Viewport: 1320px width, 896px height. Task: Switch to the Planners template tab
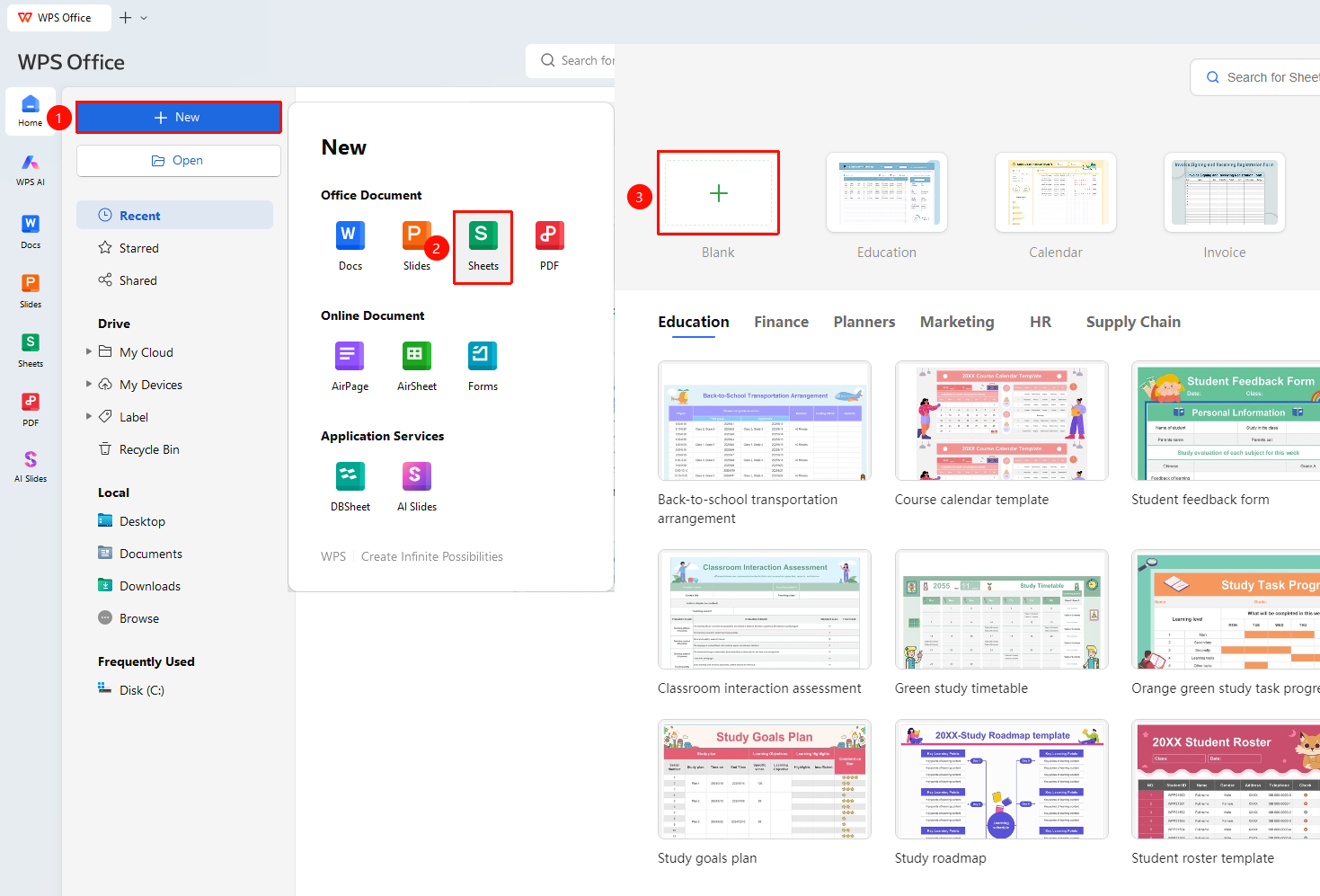[x=864, y=322]
